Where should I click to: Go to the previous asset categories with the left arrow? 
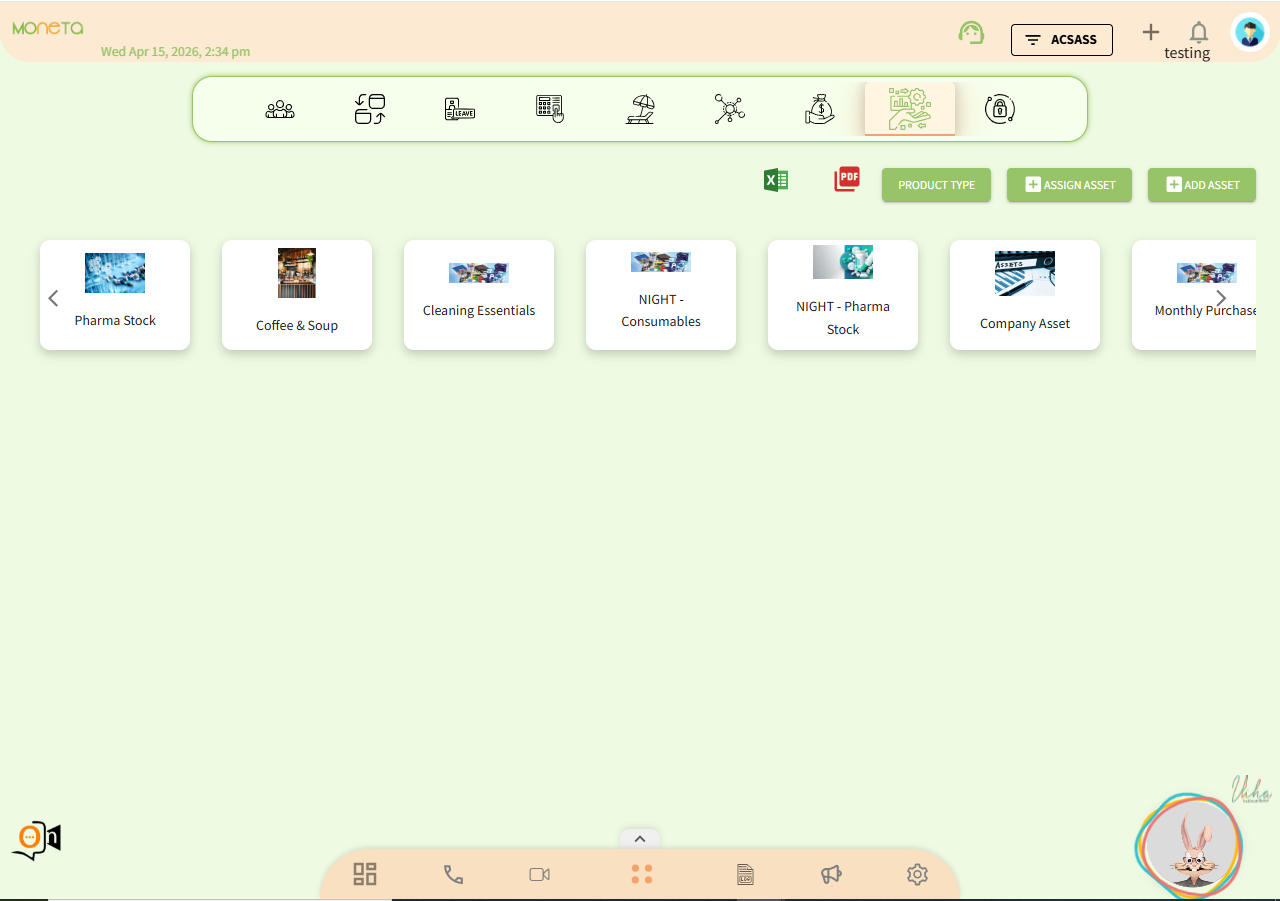point(54,298)
